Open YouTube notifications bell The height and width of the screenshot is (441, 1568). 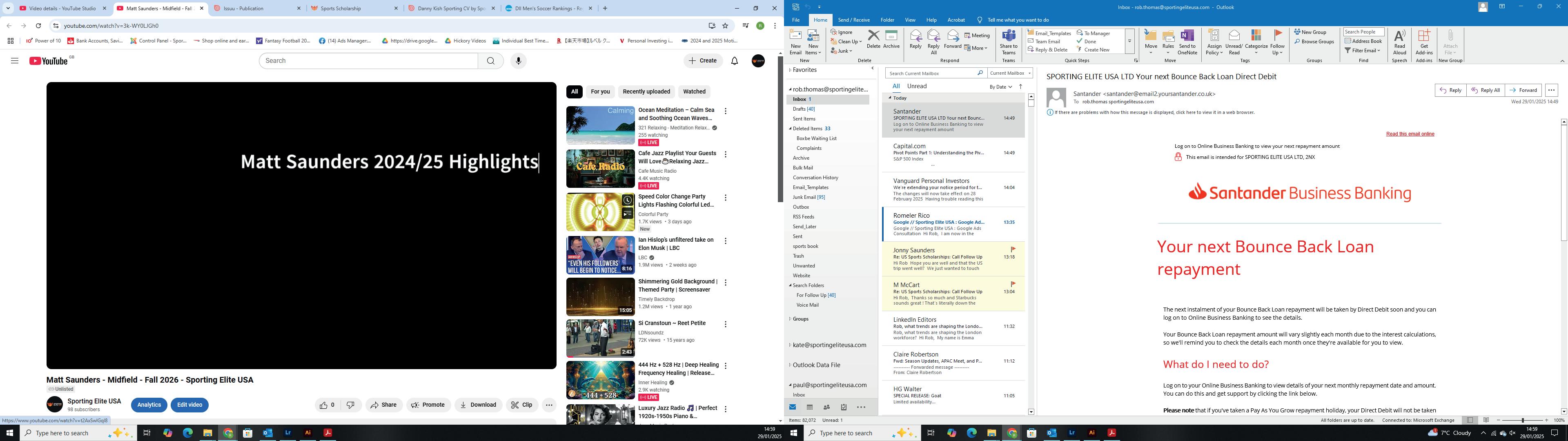[734, 61]
